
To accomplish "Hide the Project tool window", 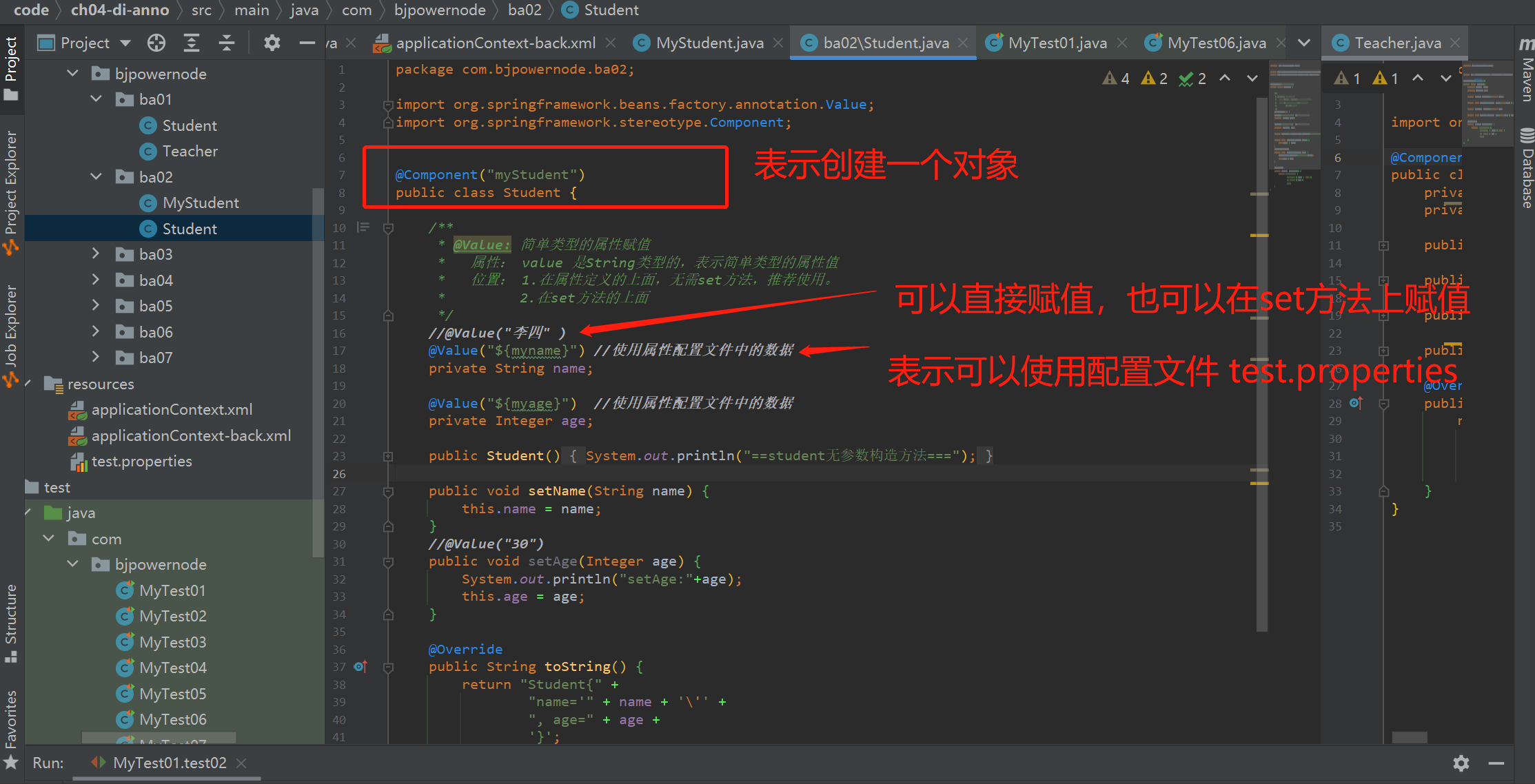I will [x=307, y=43].
